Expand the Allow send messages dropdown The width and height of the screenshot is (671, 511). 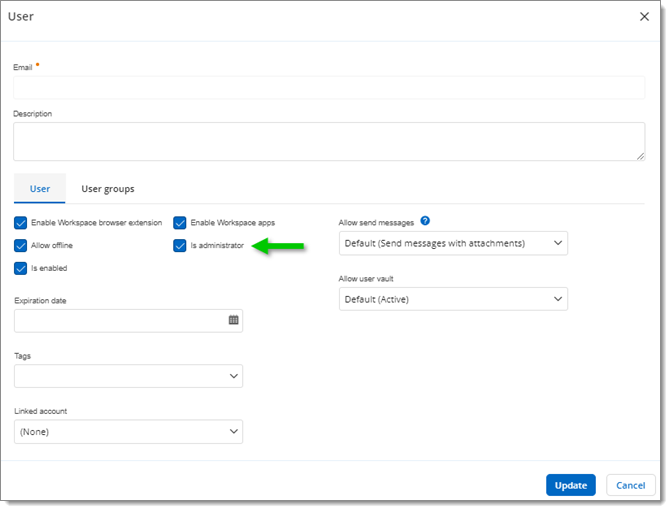pos(453,243)
